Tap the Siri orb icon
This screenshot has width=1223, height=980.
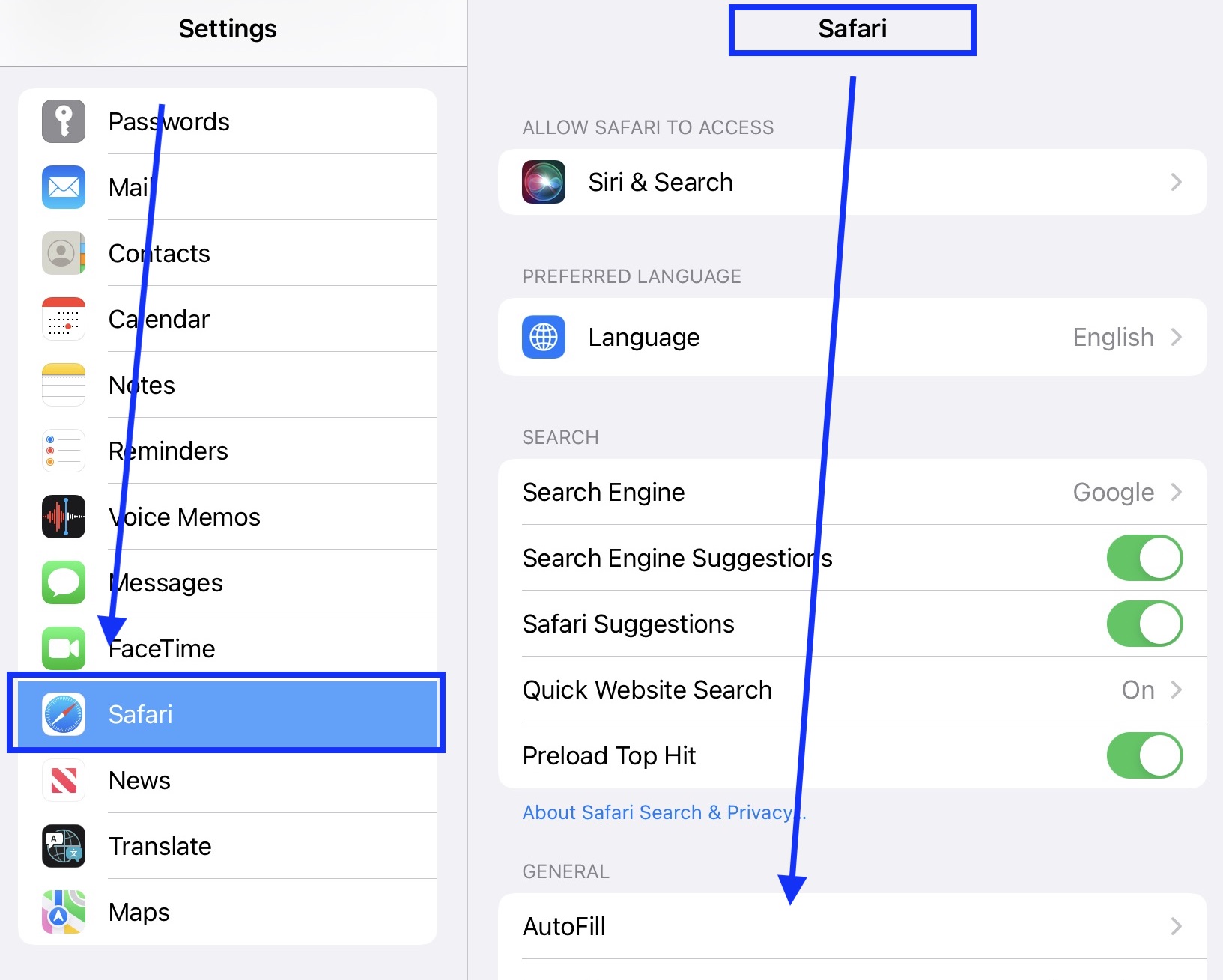pyautogui.click(x=544, y=182)
